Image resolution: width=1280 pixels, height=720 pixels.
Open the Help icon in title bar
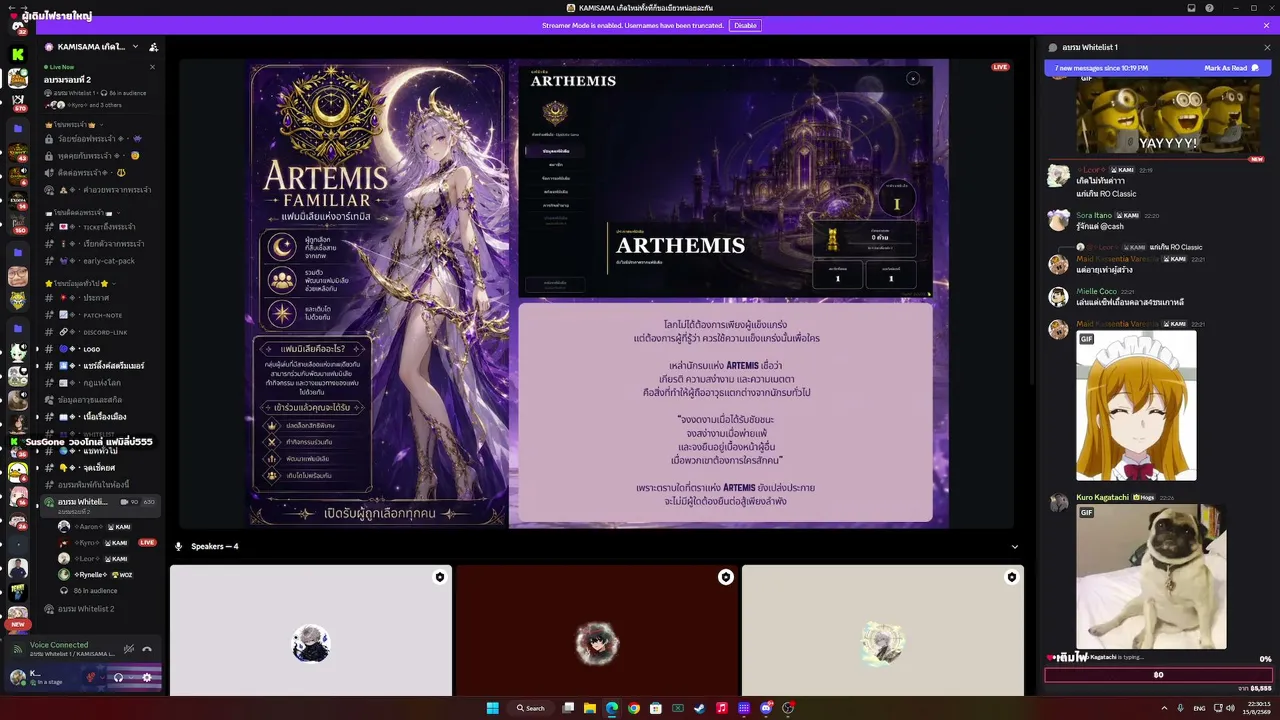click(1209, 8)
